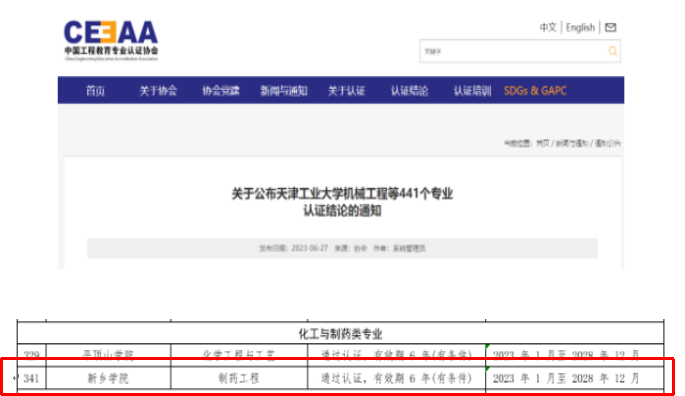Screen dimensions: 685x396
Task: Open 关于协会 menu item
Action: (158, 91)
